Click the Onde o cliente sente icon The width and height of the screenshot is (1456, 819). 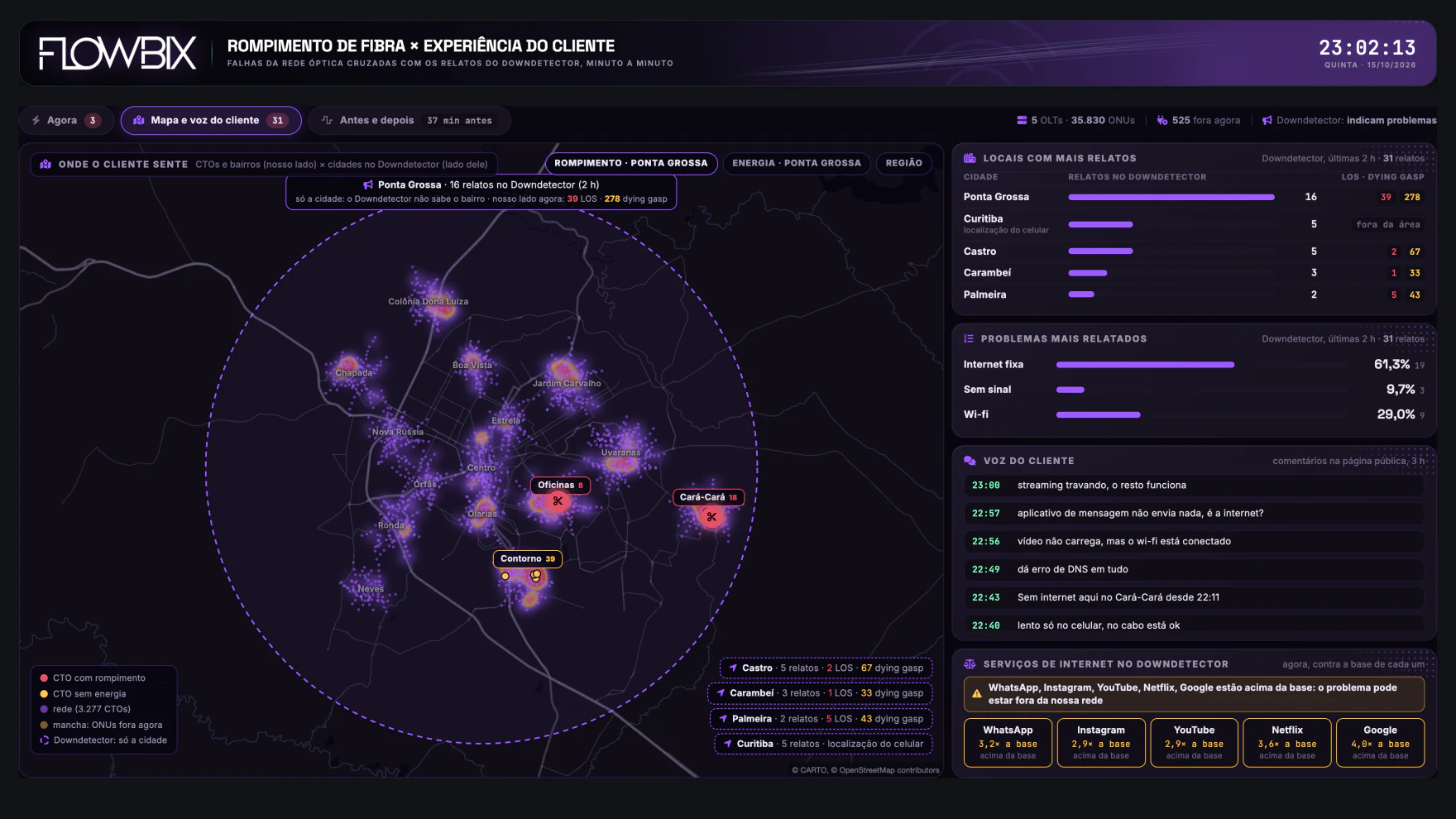[46, 165]
